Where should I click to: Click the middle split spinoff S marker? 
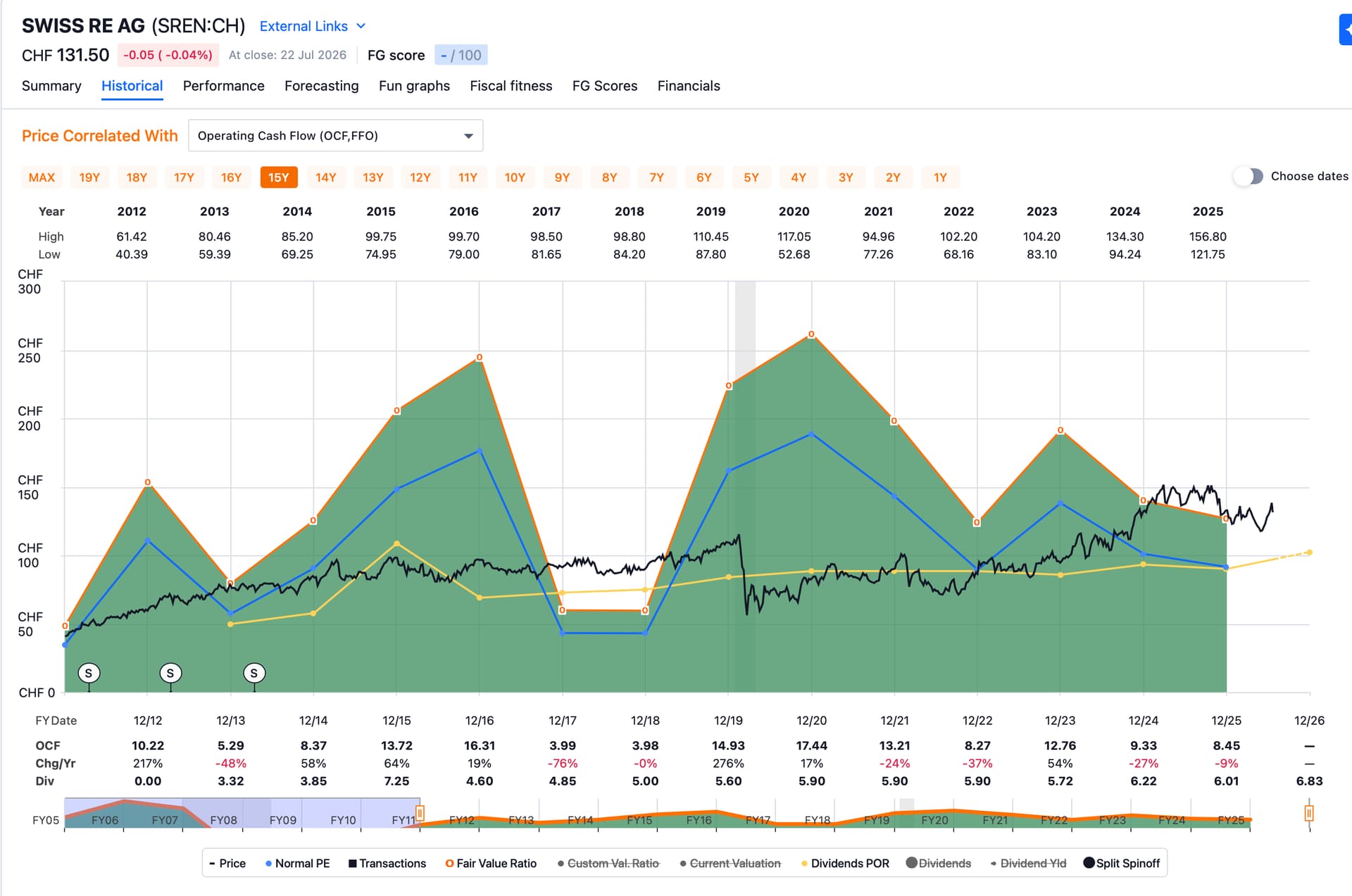pos(170,673)
